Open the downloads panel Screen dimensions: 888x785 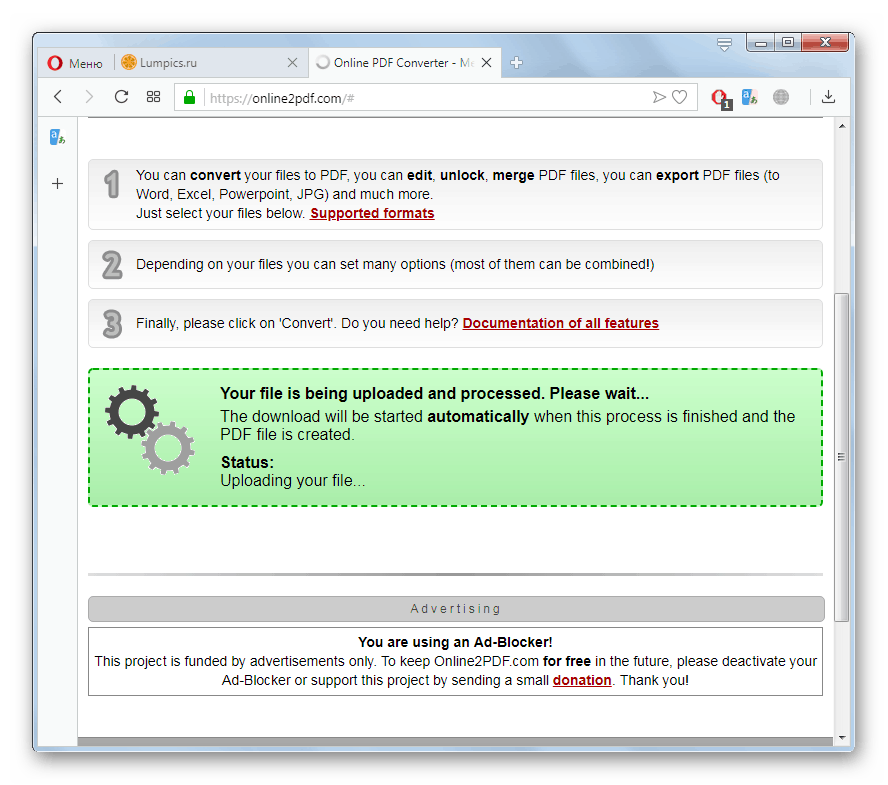(828, 97)
